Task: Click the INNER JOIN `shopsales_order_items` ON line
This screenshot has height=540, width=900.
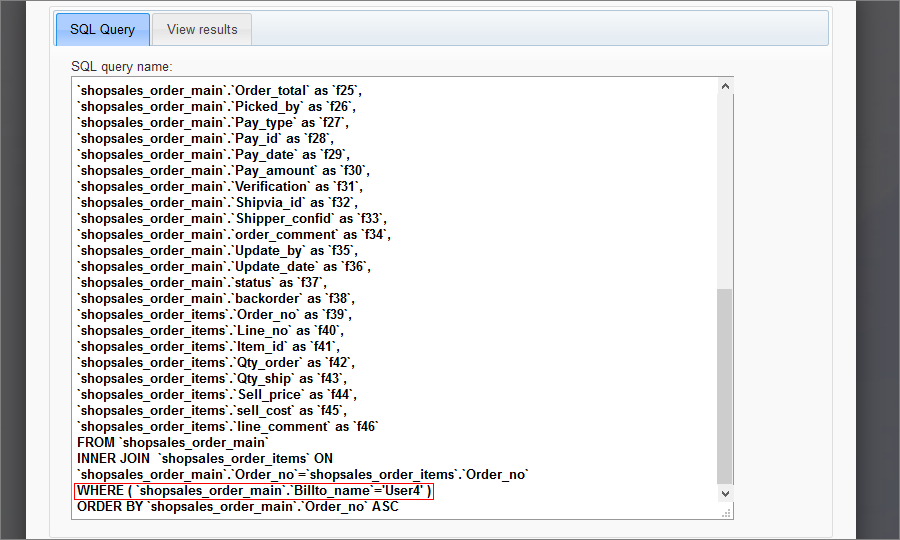Action: point(205,459)
